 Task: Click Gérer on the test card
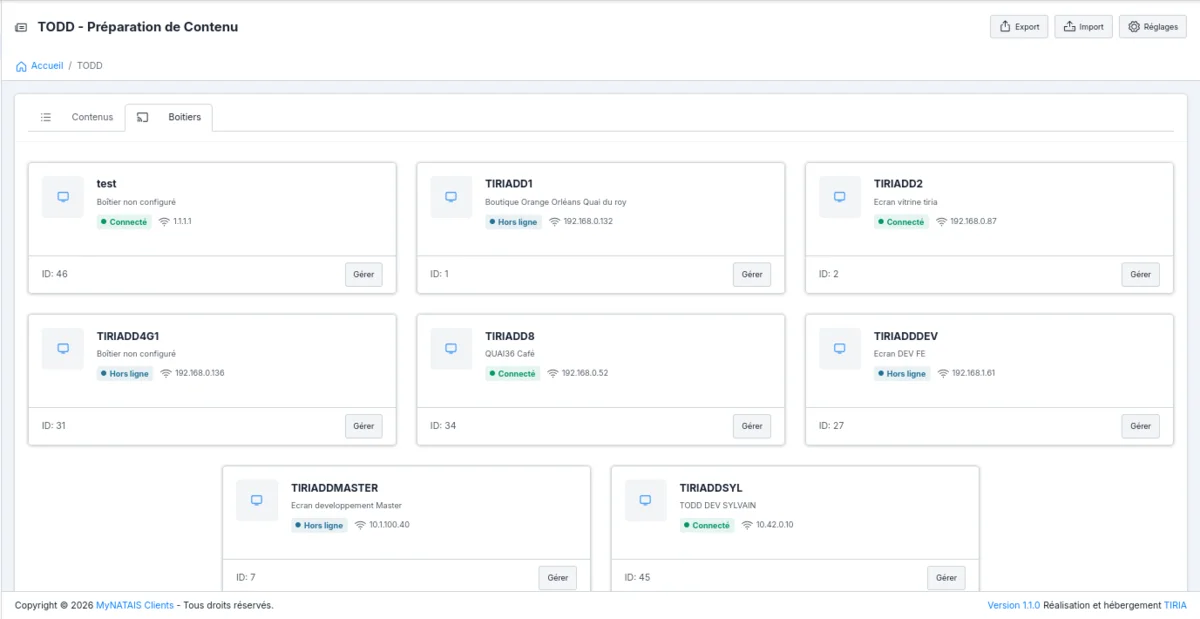pos(364,274)
